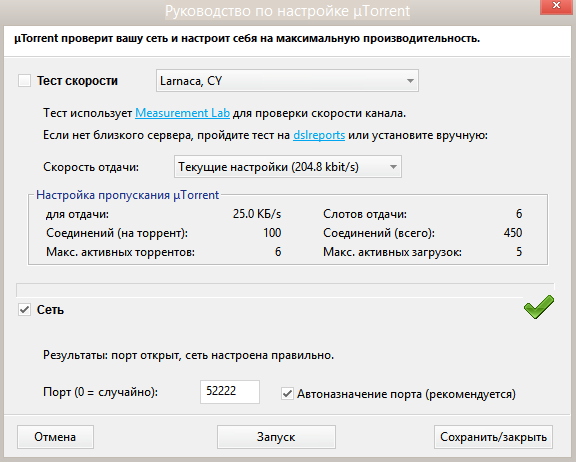Click Соединений (на торрент) value 100
This screenshot has width=576, height=462.
pos(272,233)
